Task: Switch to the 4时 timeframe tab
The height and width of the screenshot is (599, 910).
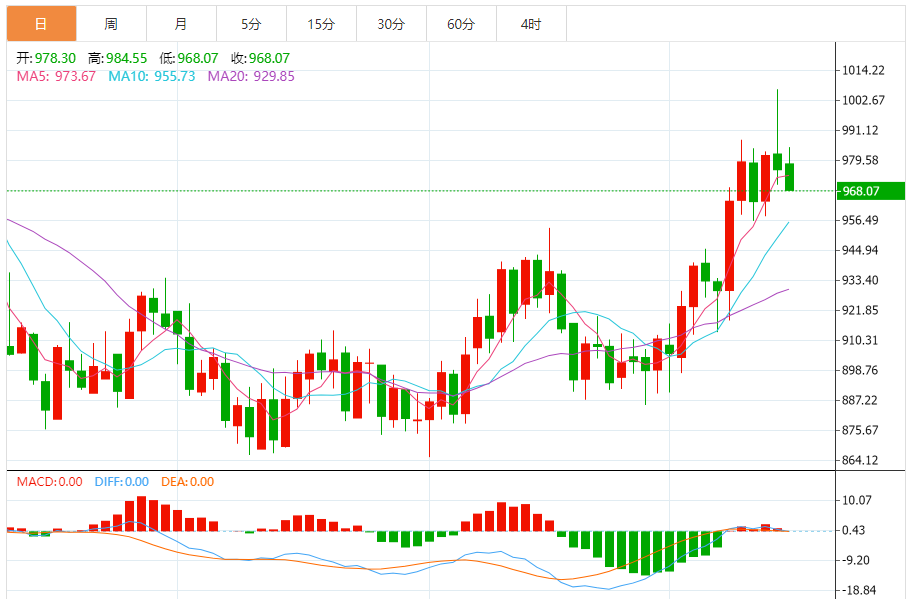Action: 531,24
